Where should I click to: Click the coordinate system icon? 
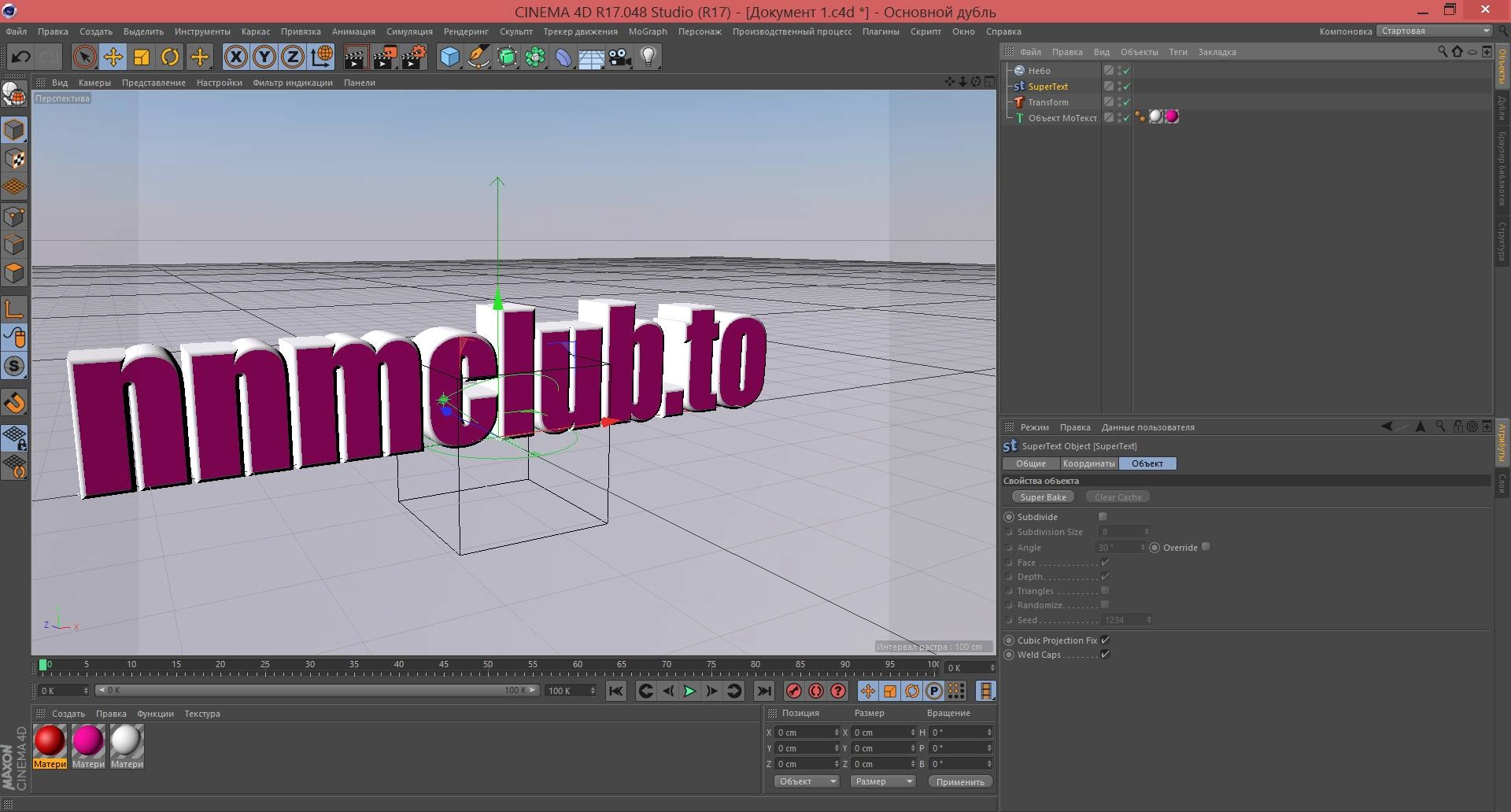[321, 57]
